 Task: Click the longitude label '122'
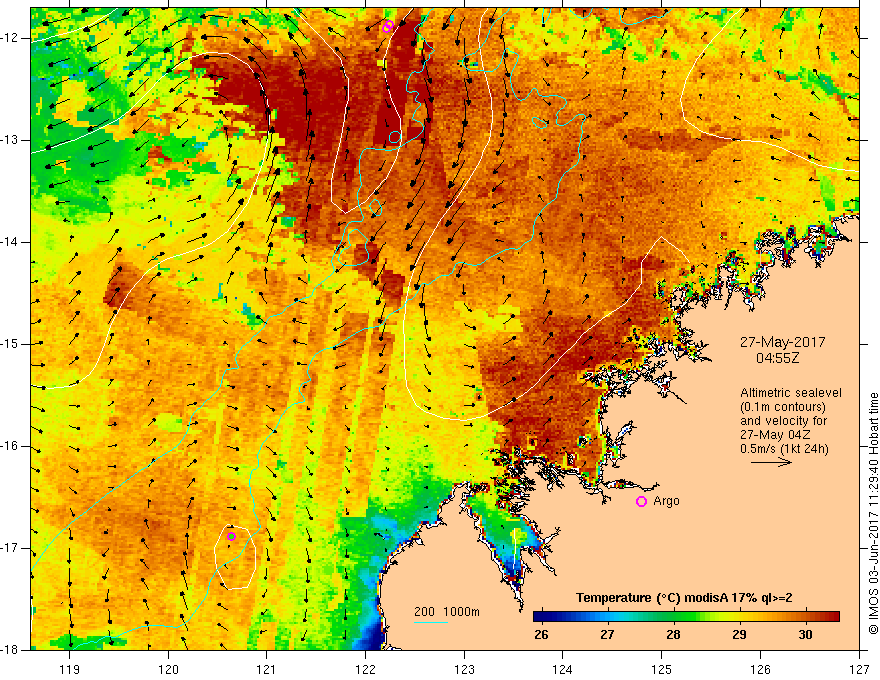tap(365, 669)
